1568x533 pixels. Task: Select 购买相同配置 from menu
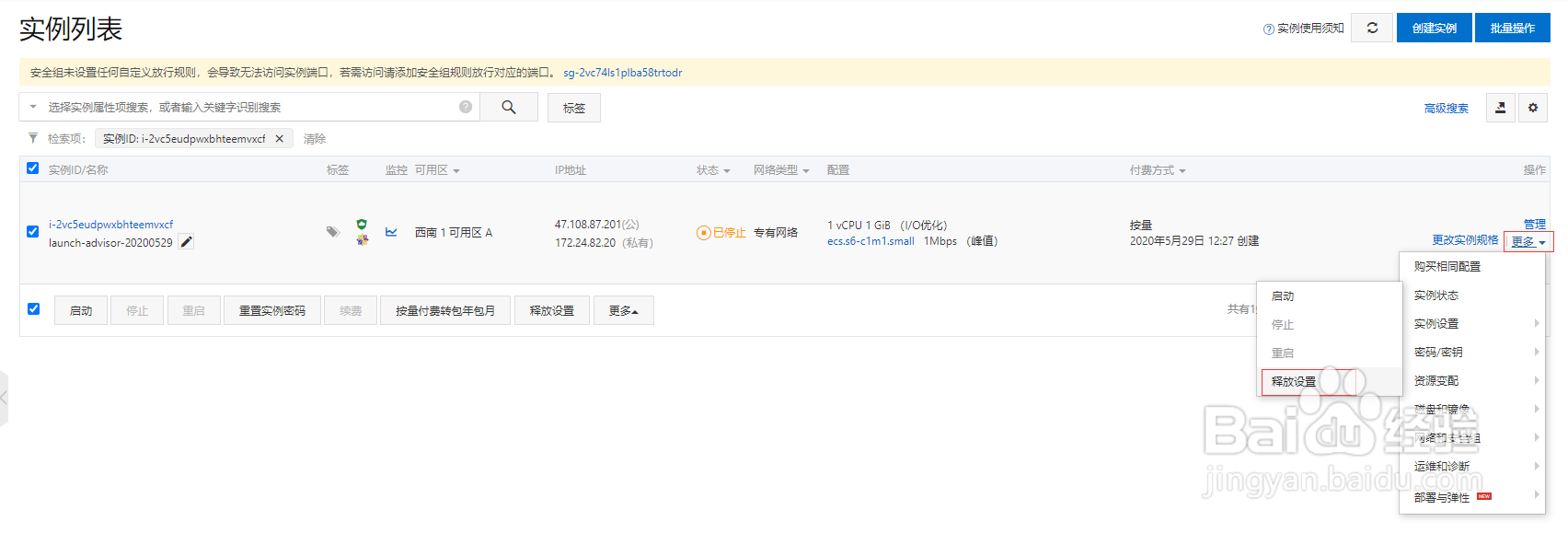click(x=1472, y=266)
